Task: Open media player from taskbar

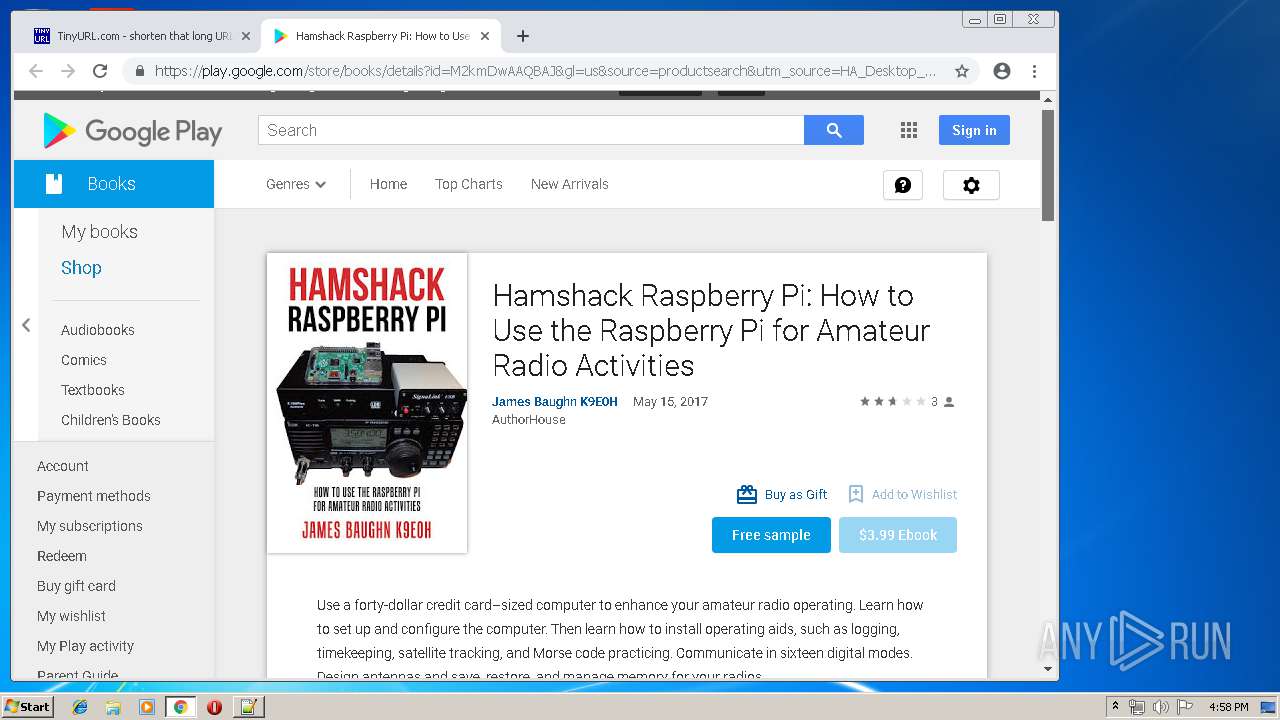Action: (147, 707)
